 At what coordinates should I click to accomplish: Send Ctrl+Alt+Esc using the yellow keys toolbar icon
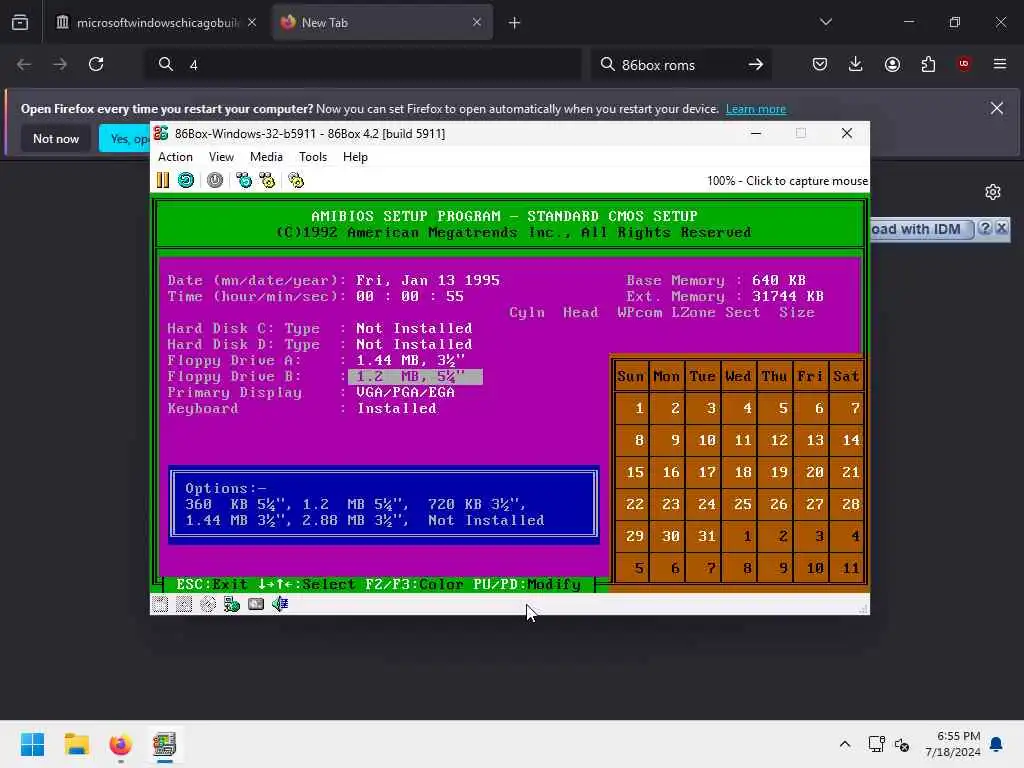coord(267,180)
